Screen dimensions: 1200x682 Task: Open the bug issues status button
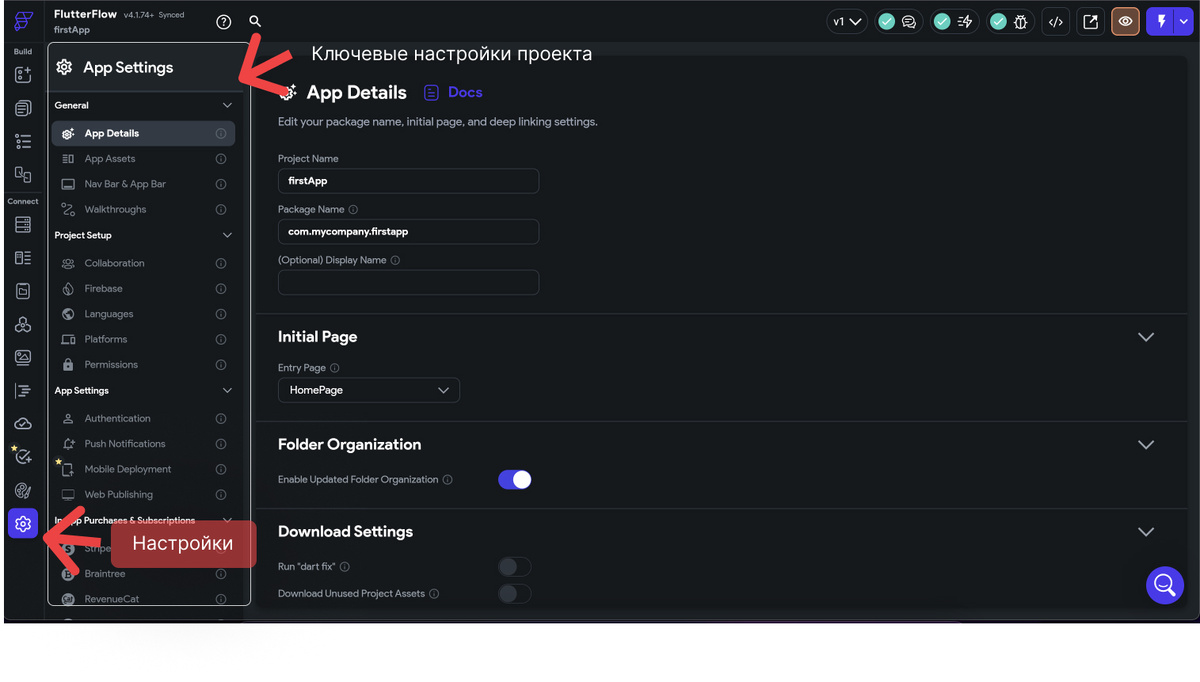[x=1009, y=21]
